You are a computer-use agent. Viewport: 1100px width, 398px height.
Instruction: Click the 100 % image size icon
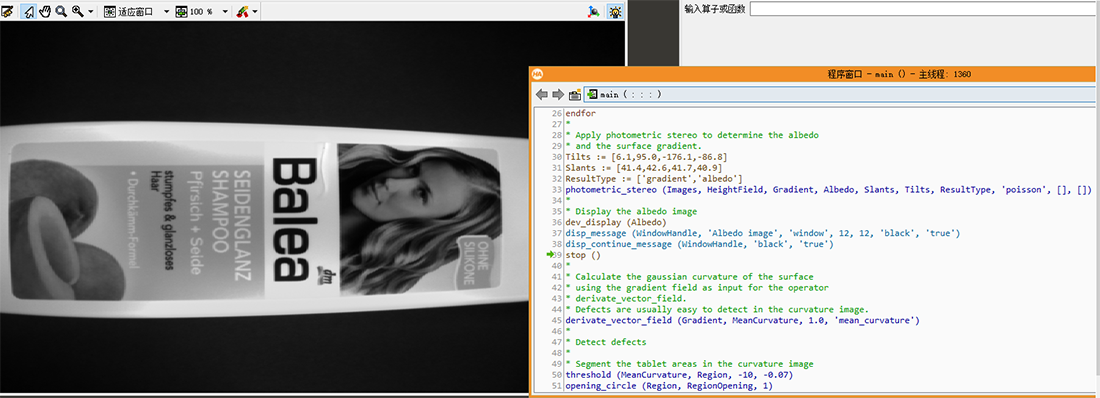[181, 12]
